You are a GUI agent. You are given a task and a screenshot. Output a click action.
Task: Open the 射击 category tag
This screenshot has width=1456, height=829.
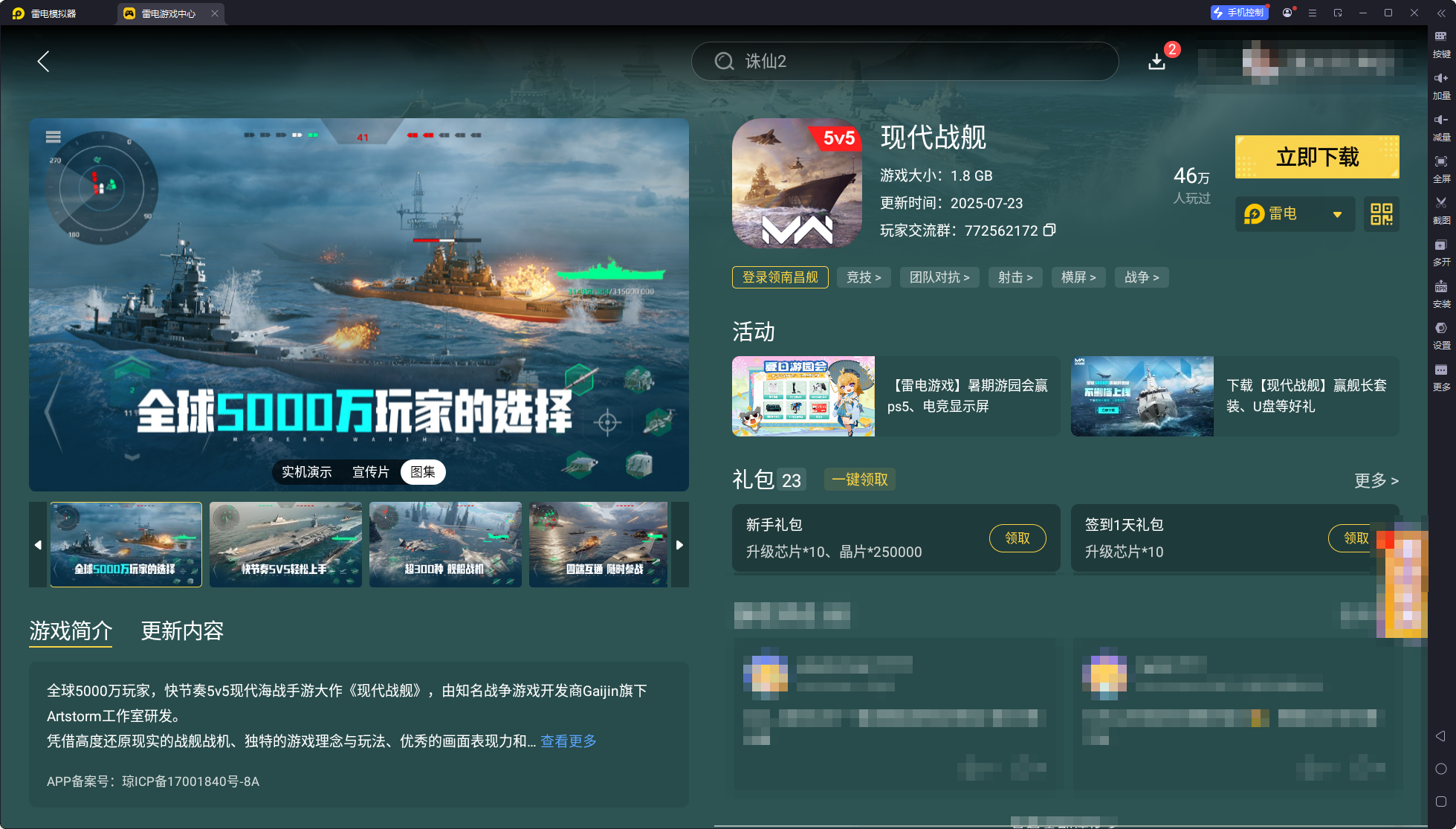(1015, 277)
